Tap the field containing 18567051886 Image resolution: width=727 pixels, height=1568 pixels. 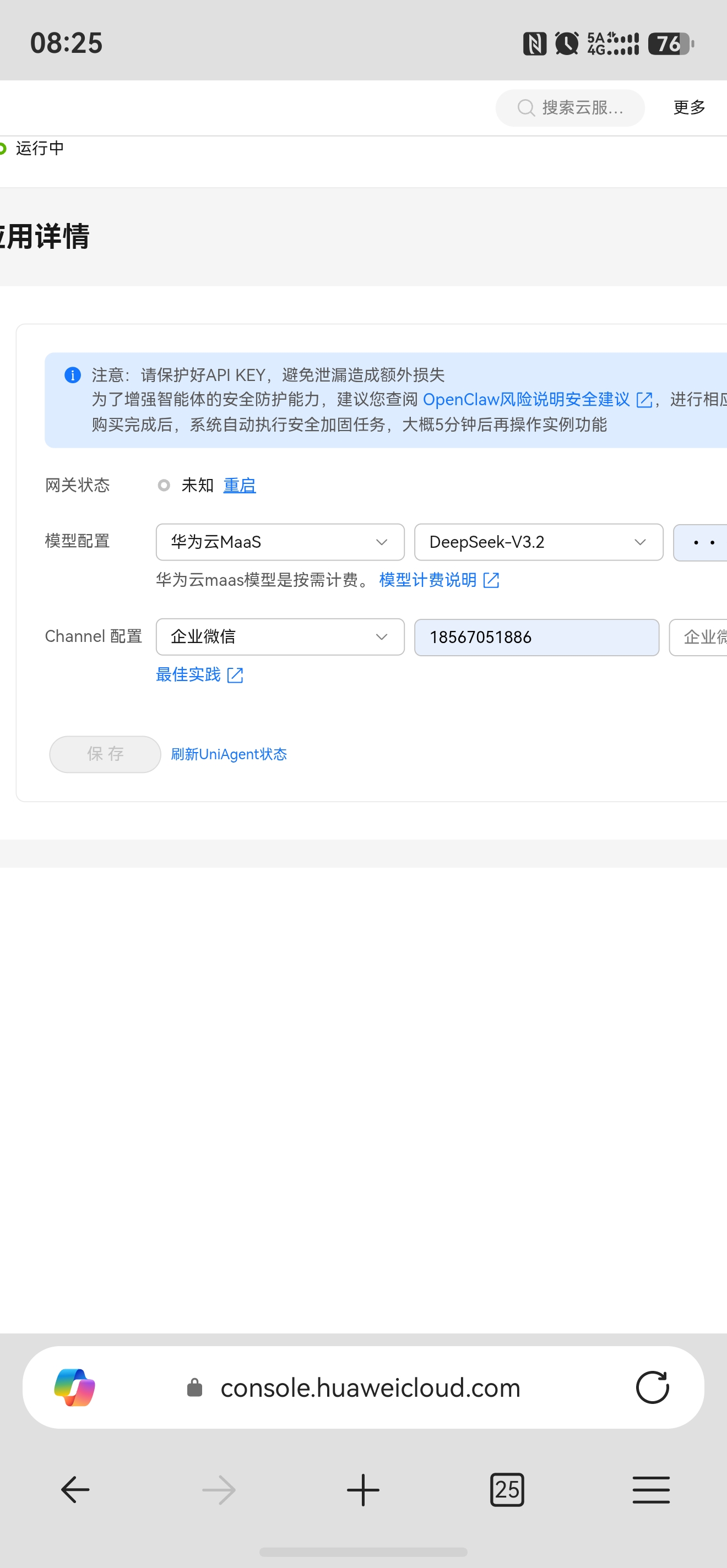tap(536, 638)
